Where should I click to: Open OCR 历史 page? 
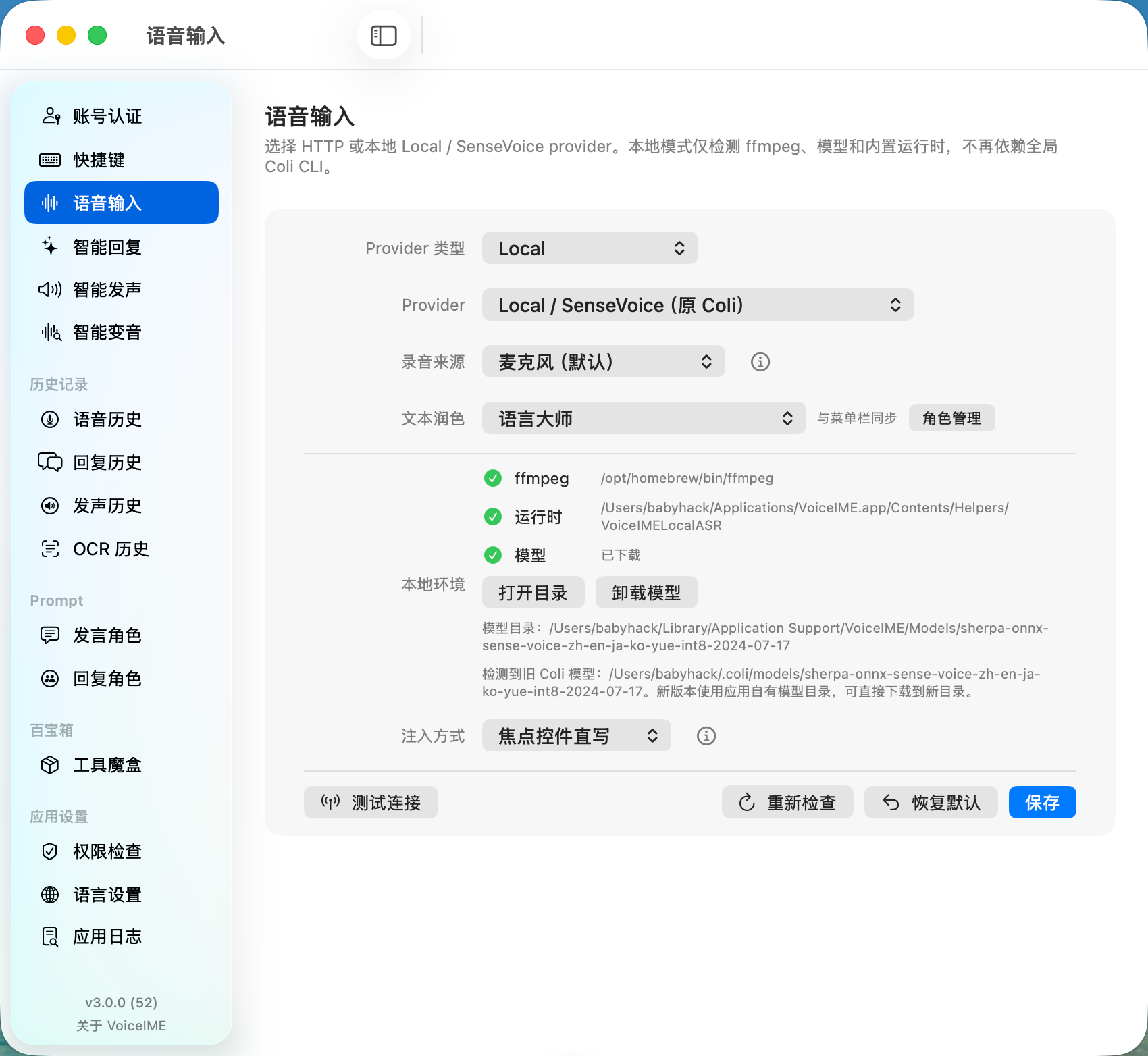pyautogui.click(x=122, y=549)
